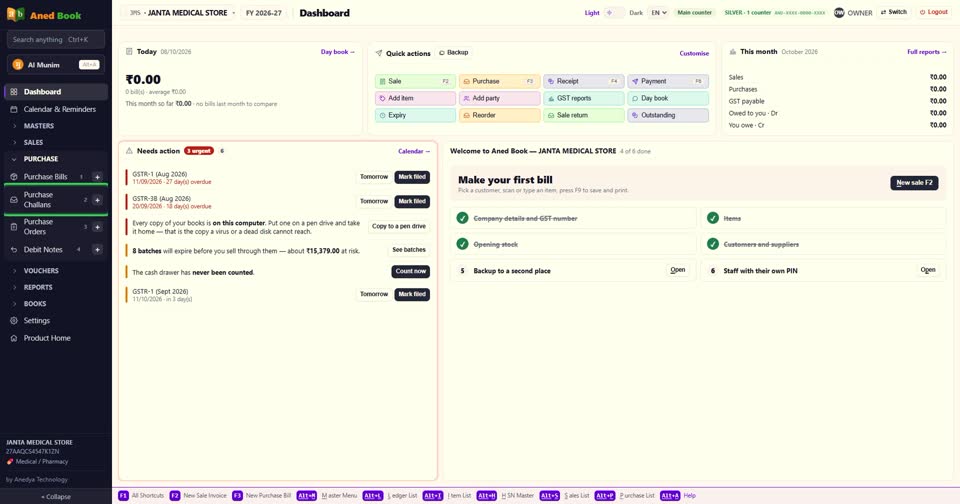
Task: Open the Debit Notes menu item
Action: click(46, 250)
